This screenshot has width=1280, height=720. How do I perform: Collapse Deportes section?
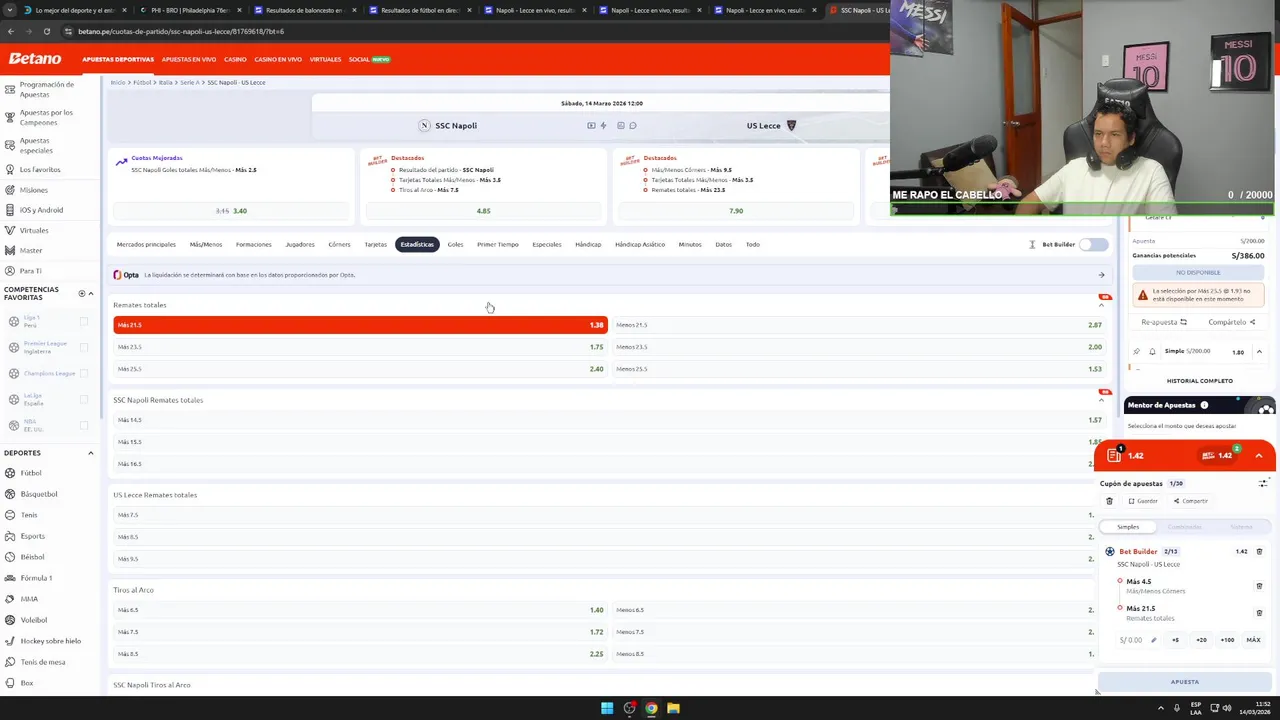point(91,453)
